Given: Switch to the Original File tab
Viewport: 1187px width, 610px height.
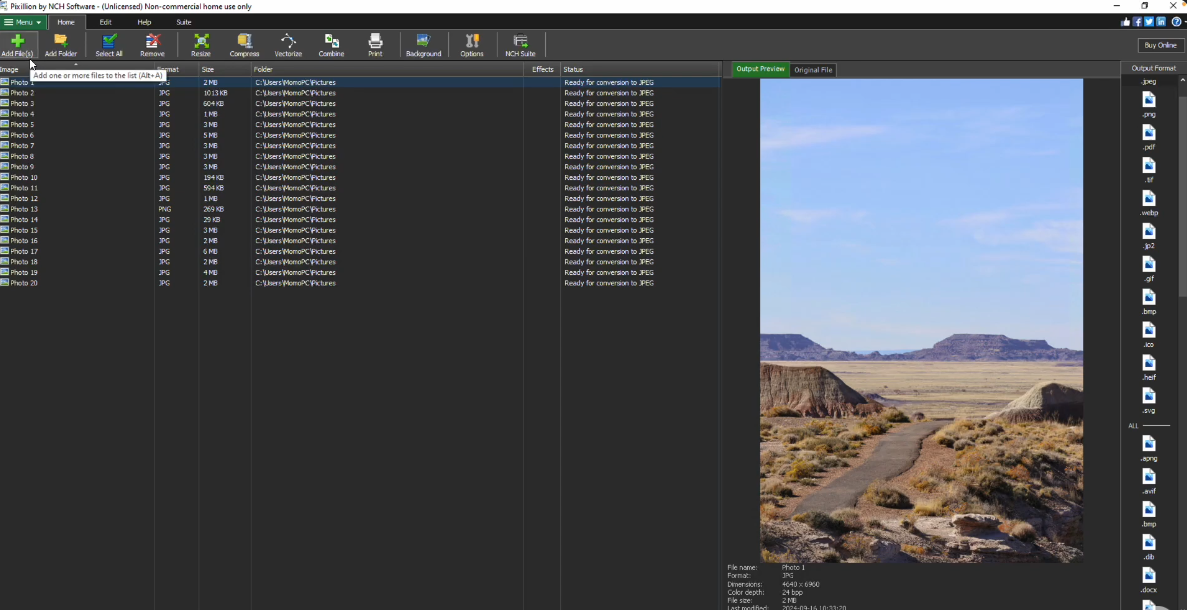Looking at the screenshot, I should [x=813, y=70].
